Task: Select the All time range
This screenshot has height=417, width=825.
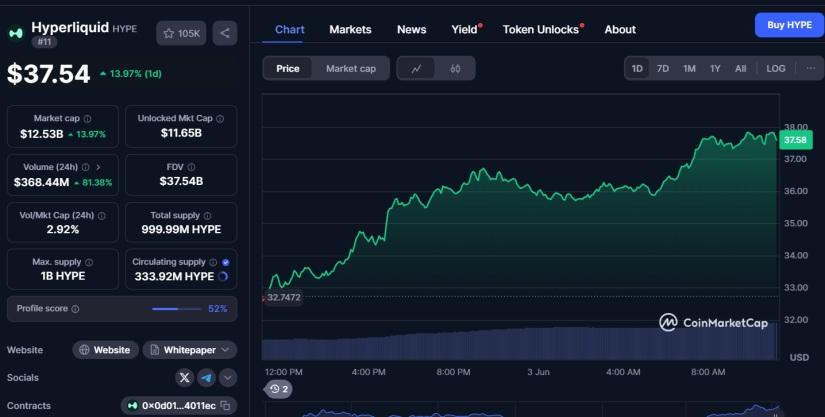Action: 740,68
